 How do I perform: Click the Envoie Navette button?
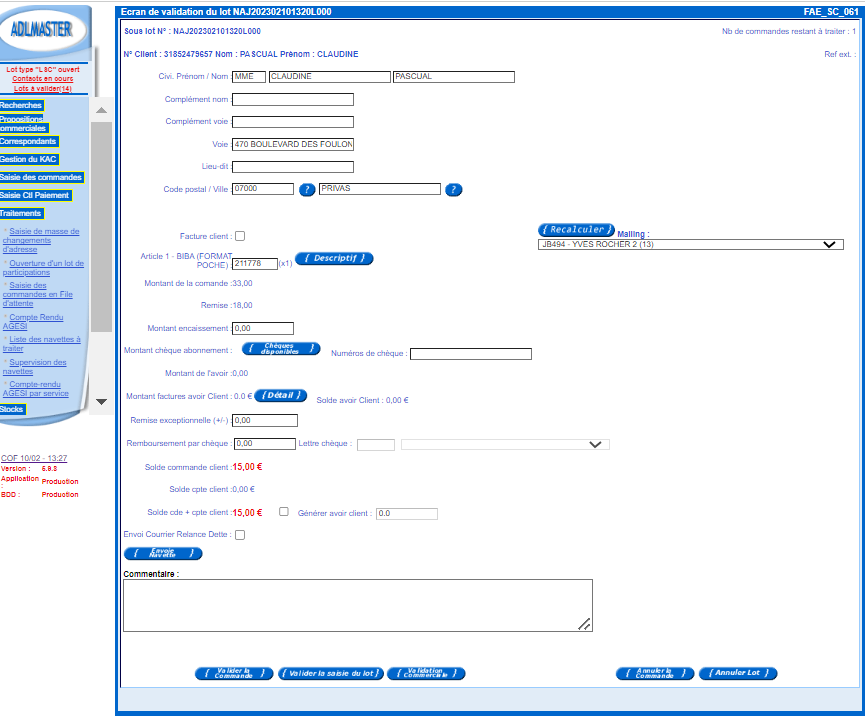pyautogui.click(x=163, y=553)
